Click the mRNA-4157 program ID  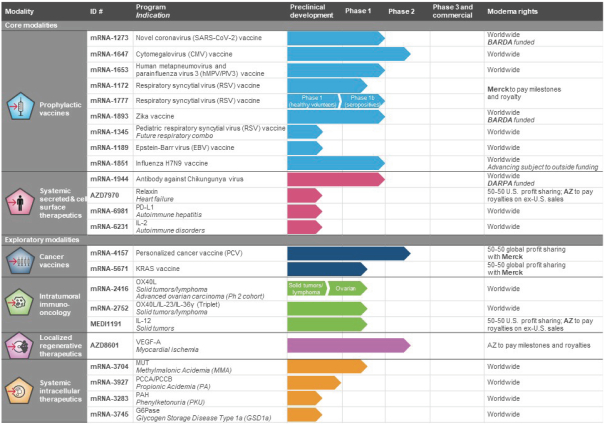108,253
